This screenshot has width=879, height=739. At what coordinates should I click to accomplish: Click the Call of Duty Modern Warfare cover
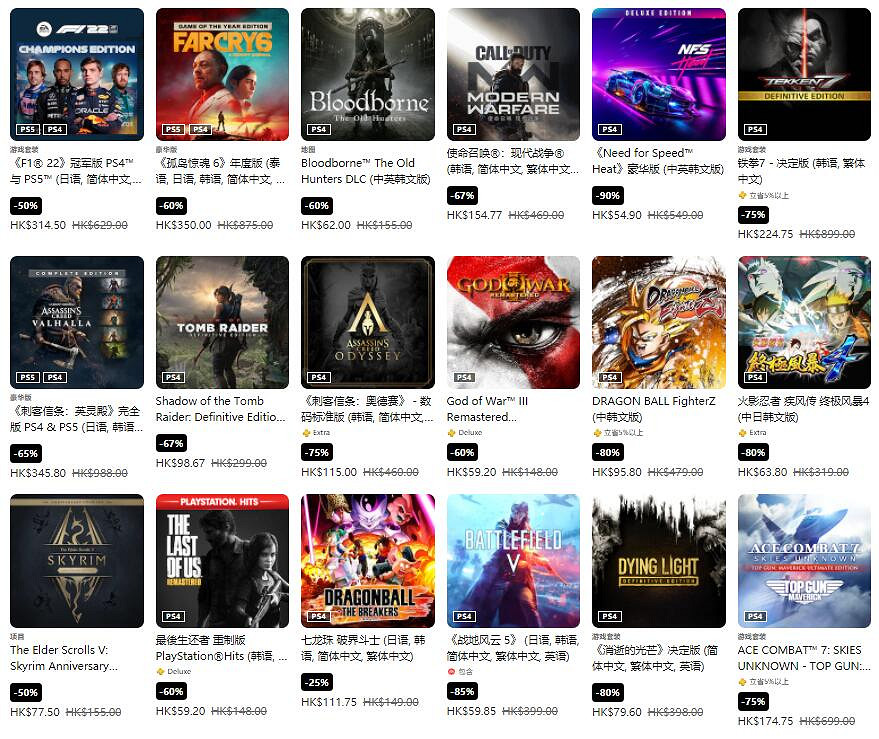(513, 74)
